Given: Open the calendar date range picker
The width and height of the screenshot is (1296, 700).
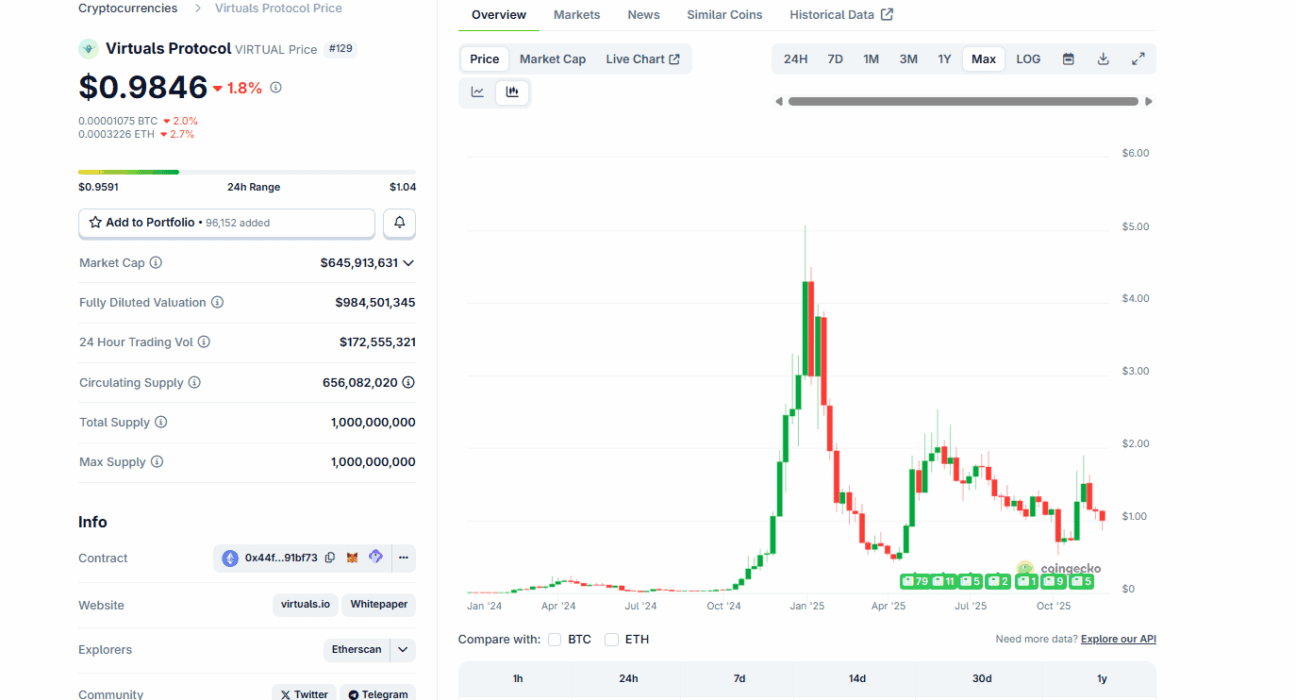Looking at the screenshot, I should [x=1068, y=59].
